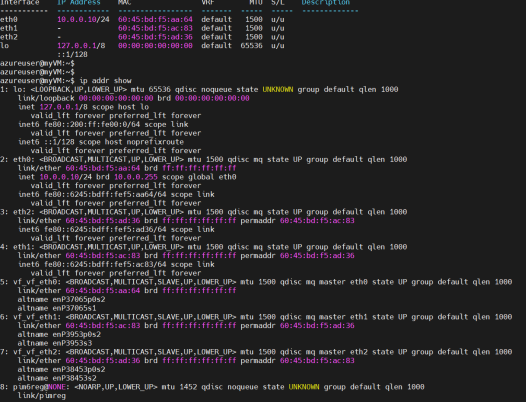The height and width of the screenshot is (402, 526).
Task: Click the yellow UNKNOWN state on the pim6reg line
Action: (x=304, y=387)
